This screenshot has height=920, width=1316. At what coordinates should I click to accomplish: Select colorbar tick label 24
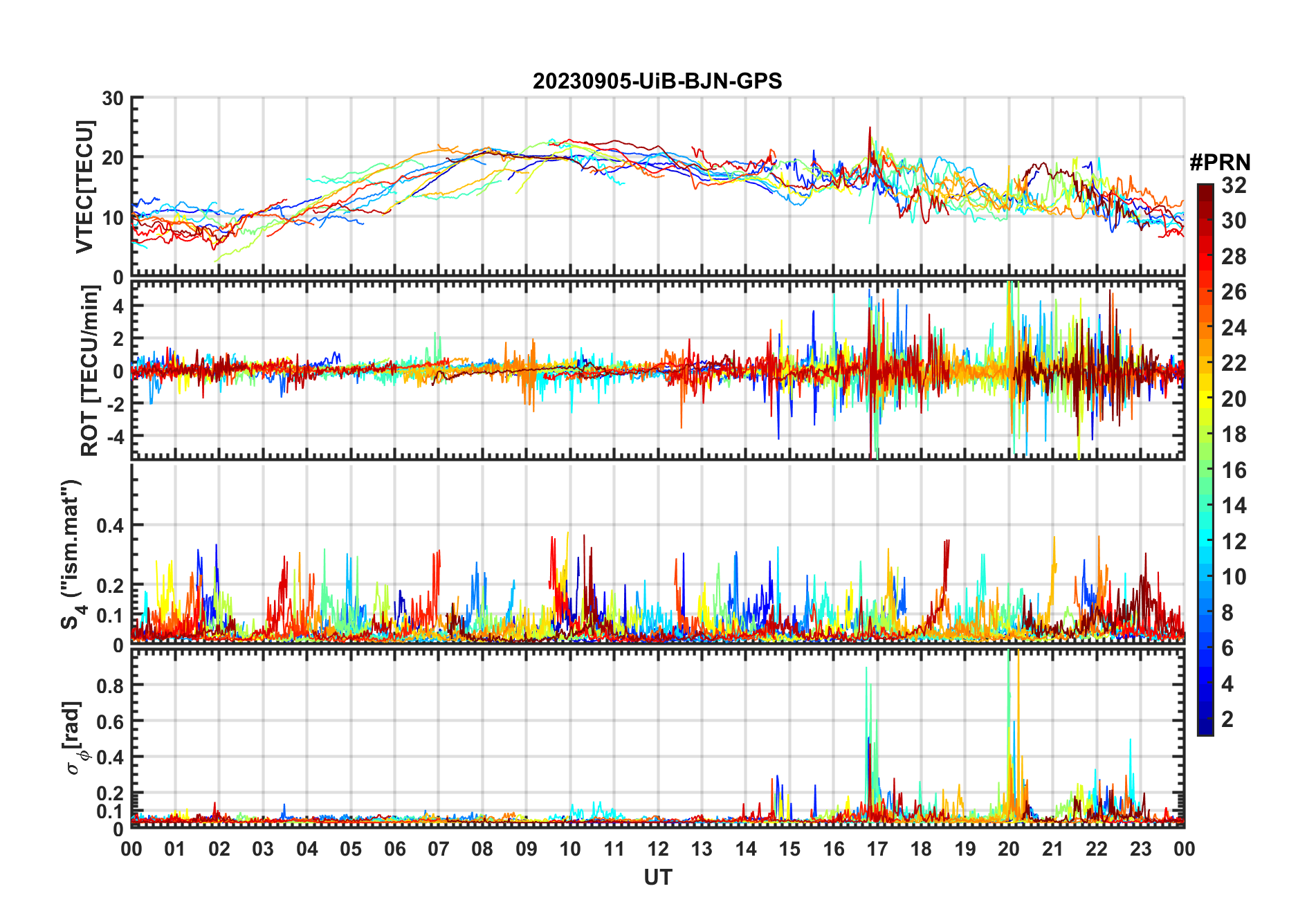point(1234,327)
